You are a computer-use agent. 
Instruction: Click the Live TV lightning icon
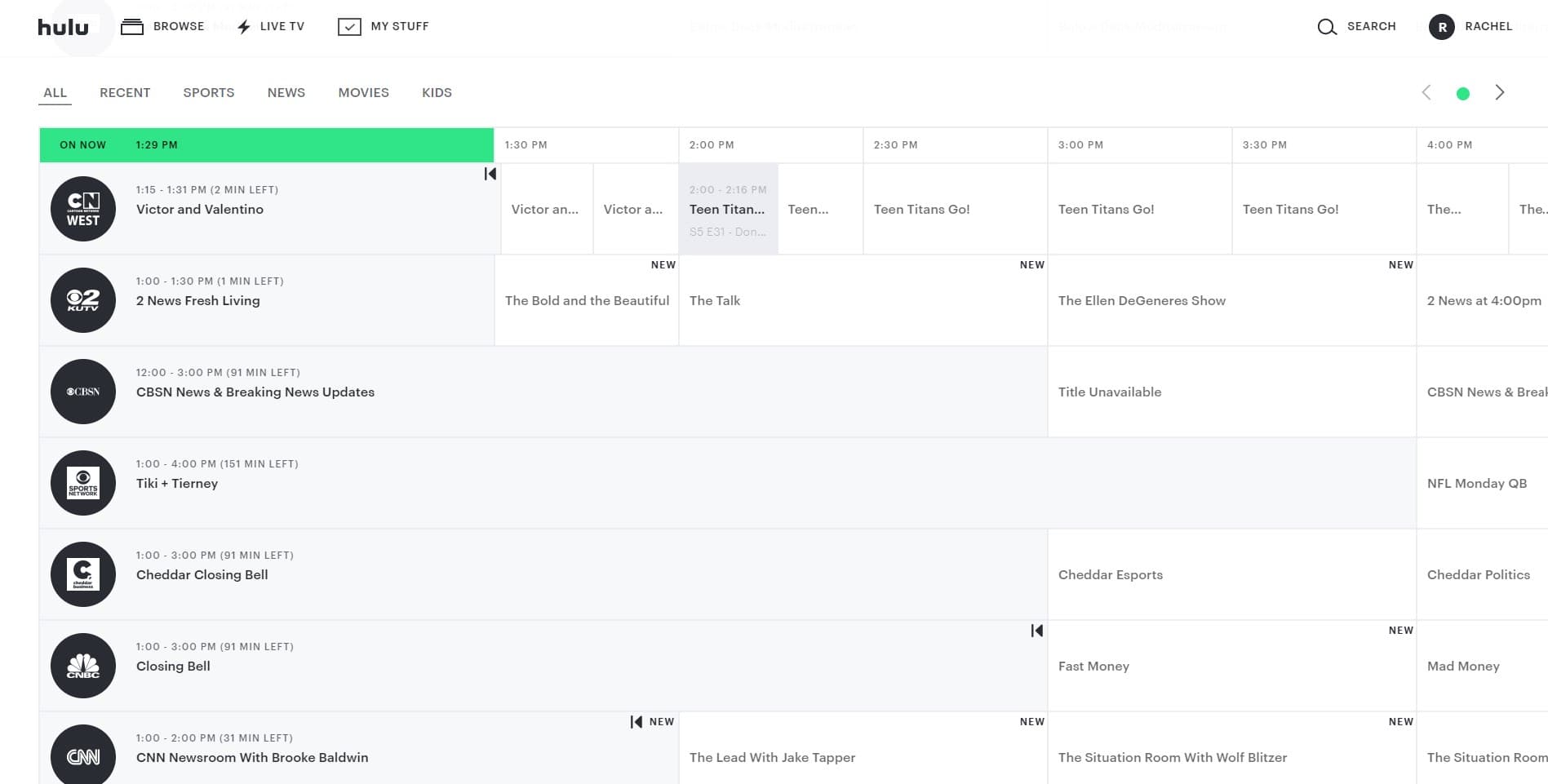click(244, 27)
